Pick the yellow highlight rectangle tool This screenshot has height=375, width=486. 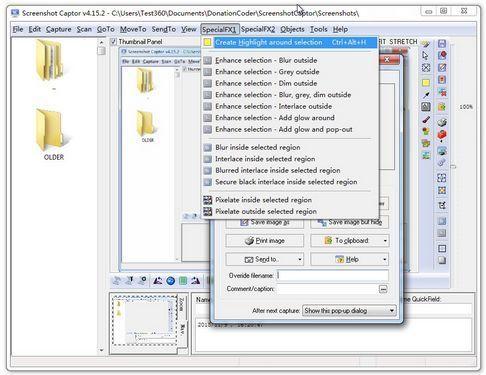pos(426,83)
